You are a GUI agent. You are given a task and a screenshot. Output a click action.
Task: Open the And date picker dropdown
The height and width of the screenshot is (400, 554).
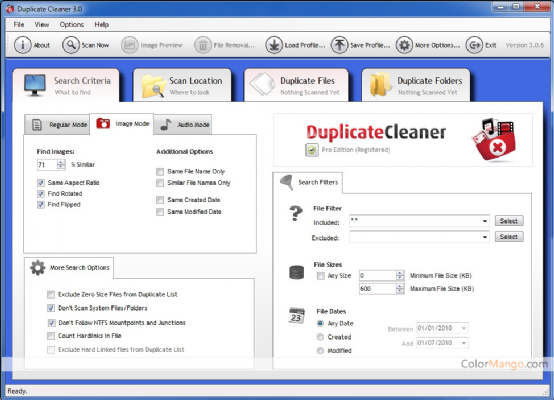pos(464,343)
